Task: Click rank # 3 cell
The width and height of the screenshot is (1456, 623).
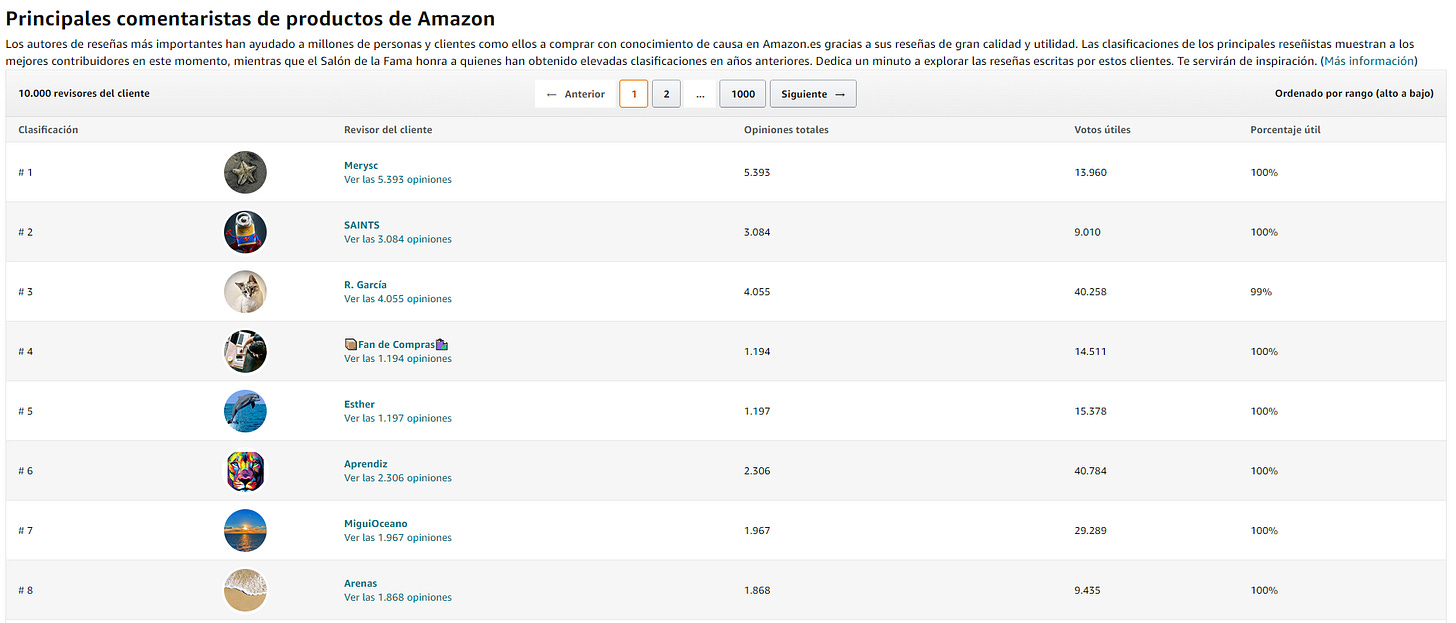Action: [x=25, y=292]
